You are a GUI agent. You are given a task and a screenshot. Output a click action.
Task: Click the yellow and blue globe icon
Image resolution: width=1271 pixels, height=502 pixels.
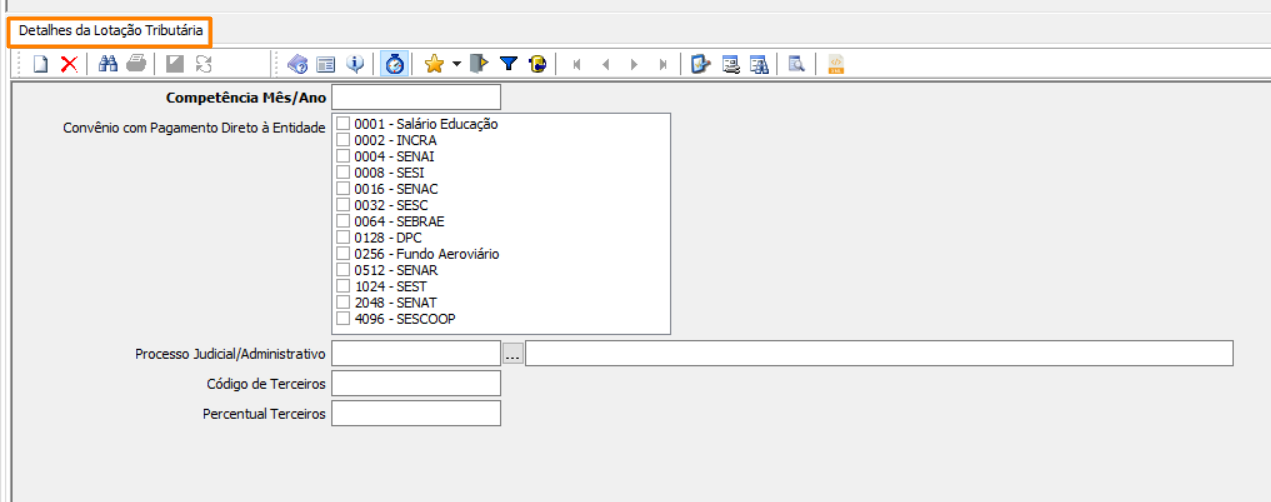click(537, 64)
